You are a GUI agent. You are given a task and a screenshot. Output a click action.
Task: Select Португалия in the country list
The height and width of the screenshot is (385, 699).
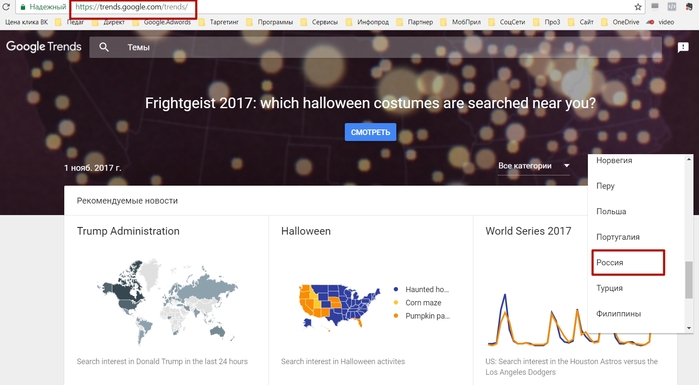tap(618, 237)
